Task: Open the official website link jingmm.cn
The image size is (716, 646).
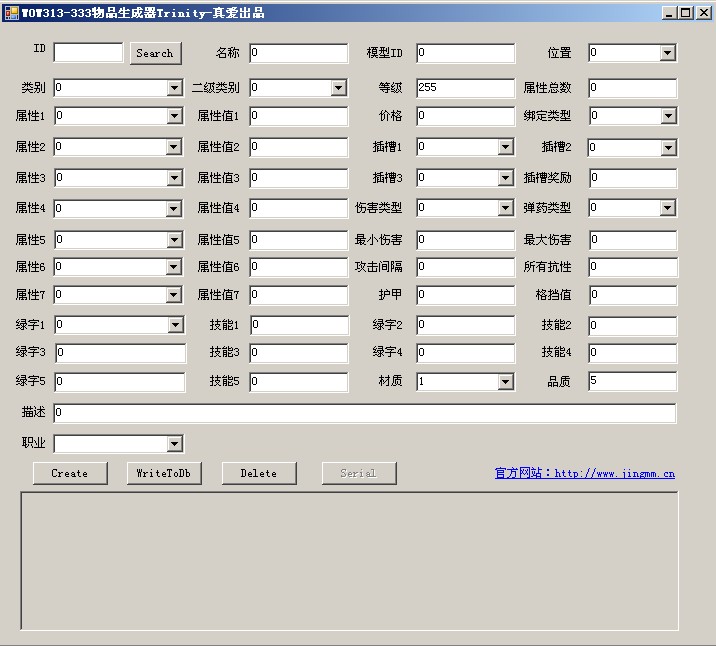Action: tap(584, 473)
